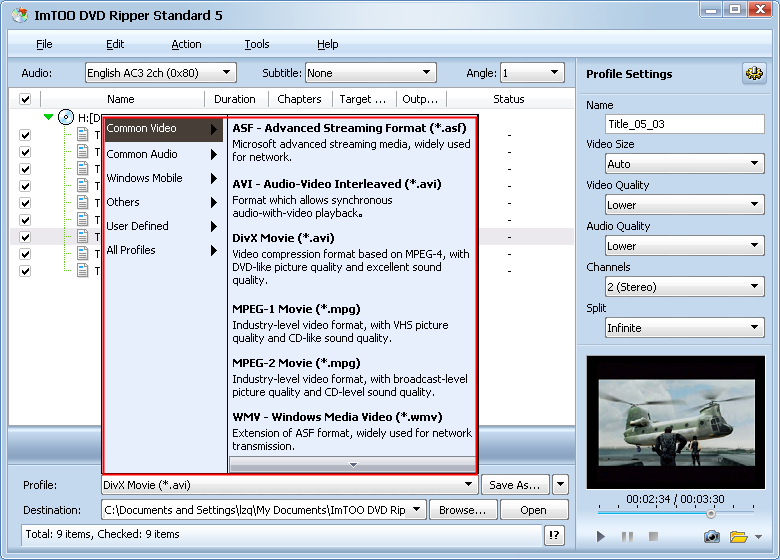The width and height of the screenshot is (780, 560).
Task: Open the Angle dropdown
Action: tap(532, 73)
